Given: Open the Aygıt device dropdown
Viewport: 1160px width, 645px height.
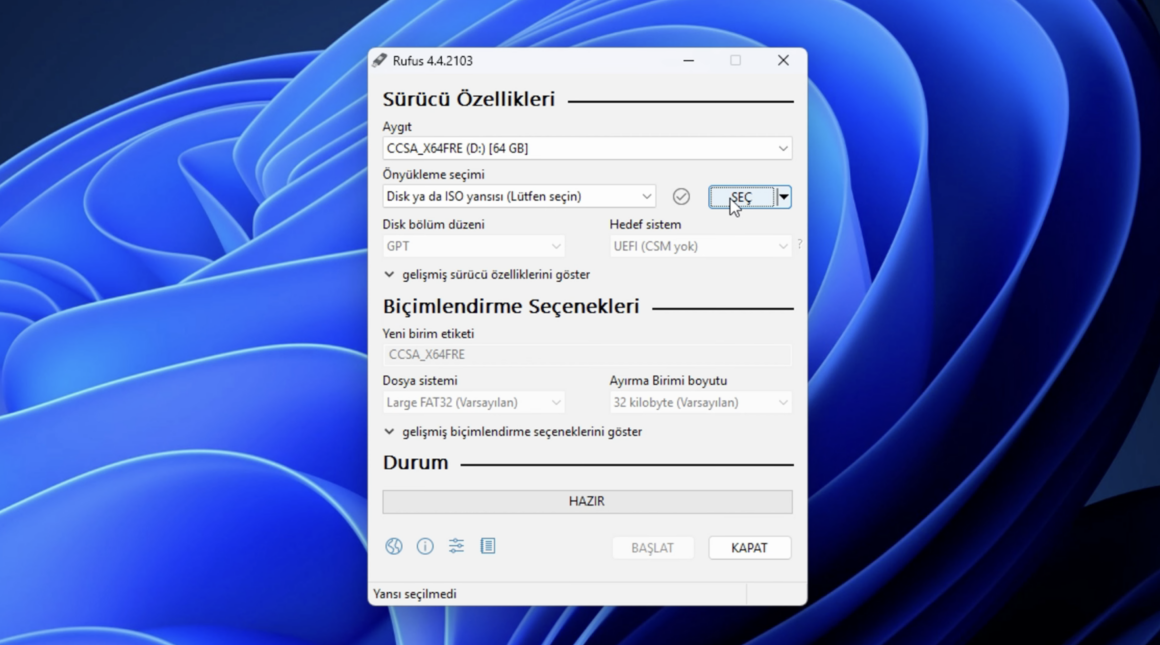Looking at the screenshot, I should pos(587,149).
